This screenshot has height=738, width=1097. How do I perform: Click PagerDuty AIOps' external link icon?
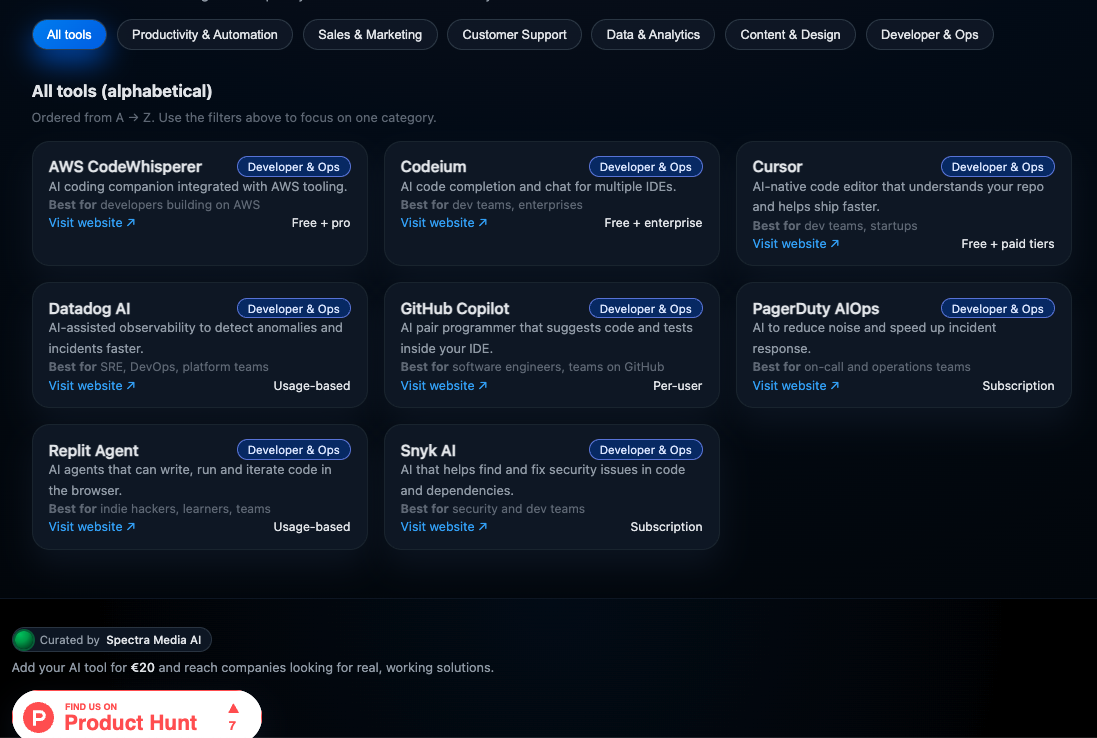835,385
